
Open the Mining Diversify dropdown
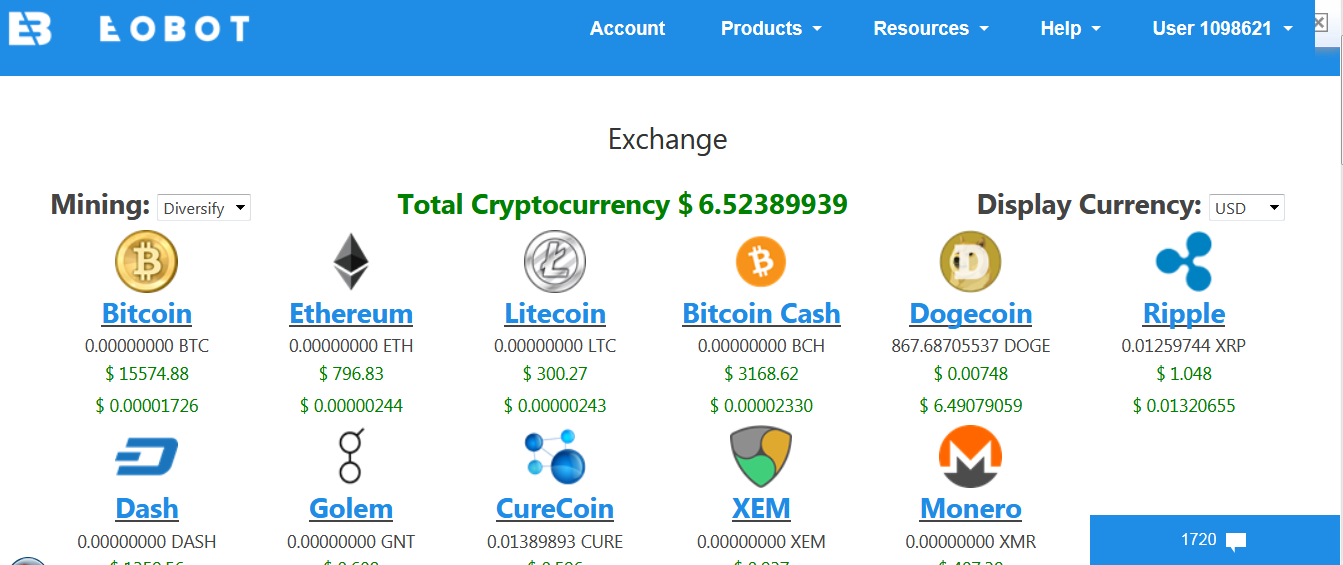coord(204,208)
